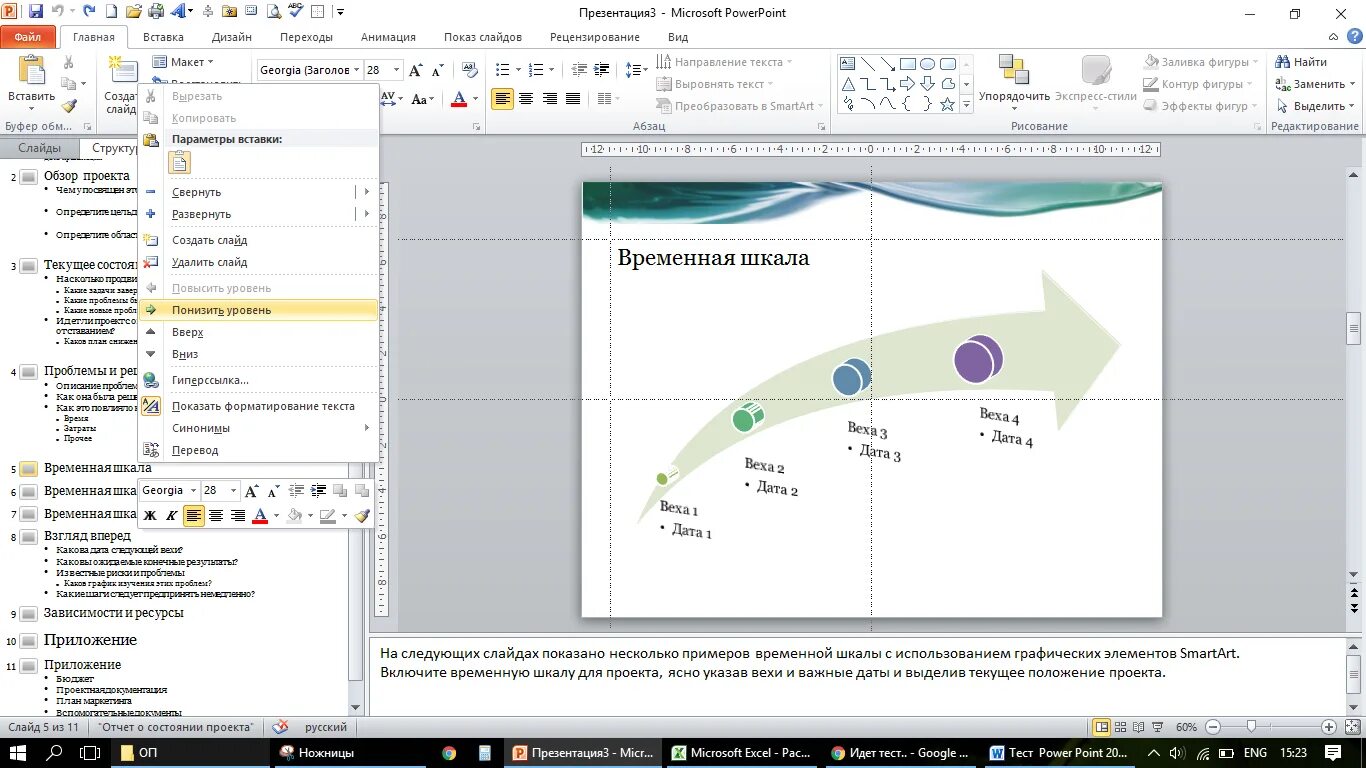Toggle center alignment in ribbon paragraph group
1366x768 pixels.
525,99
